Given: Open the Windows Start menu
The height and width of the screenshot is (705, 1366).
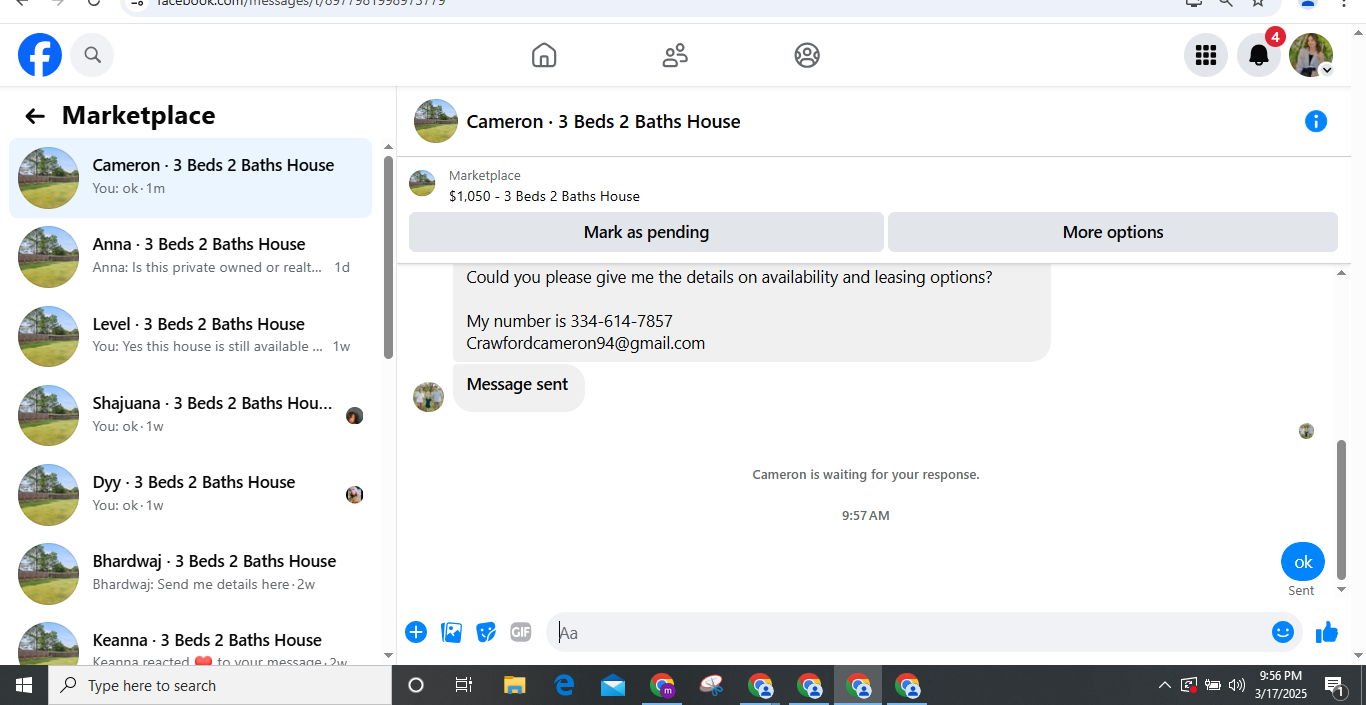Looking at the screenshot, I should coord(24,685).
